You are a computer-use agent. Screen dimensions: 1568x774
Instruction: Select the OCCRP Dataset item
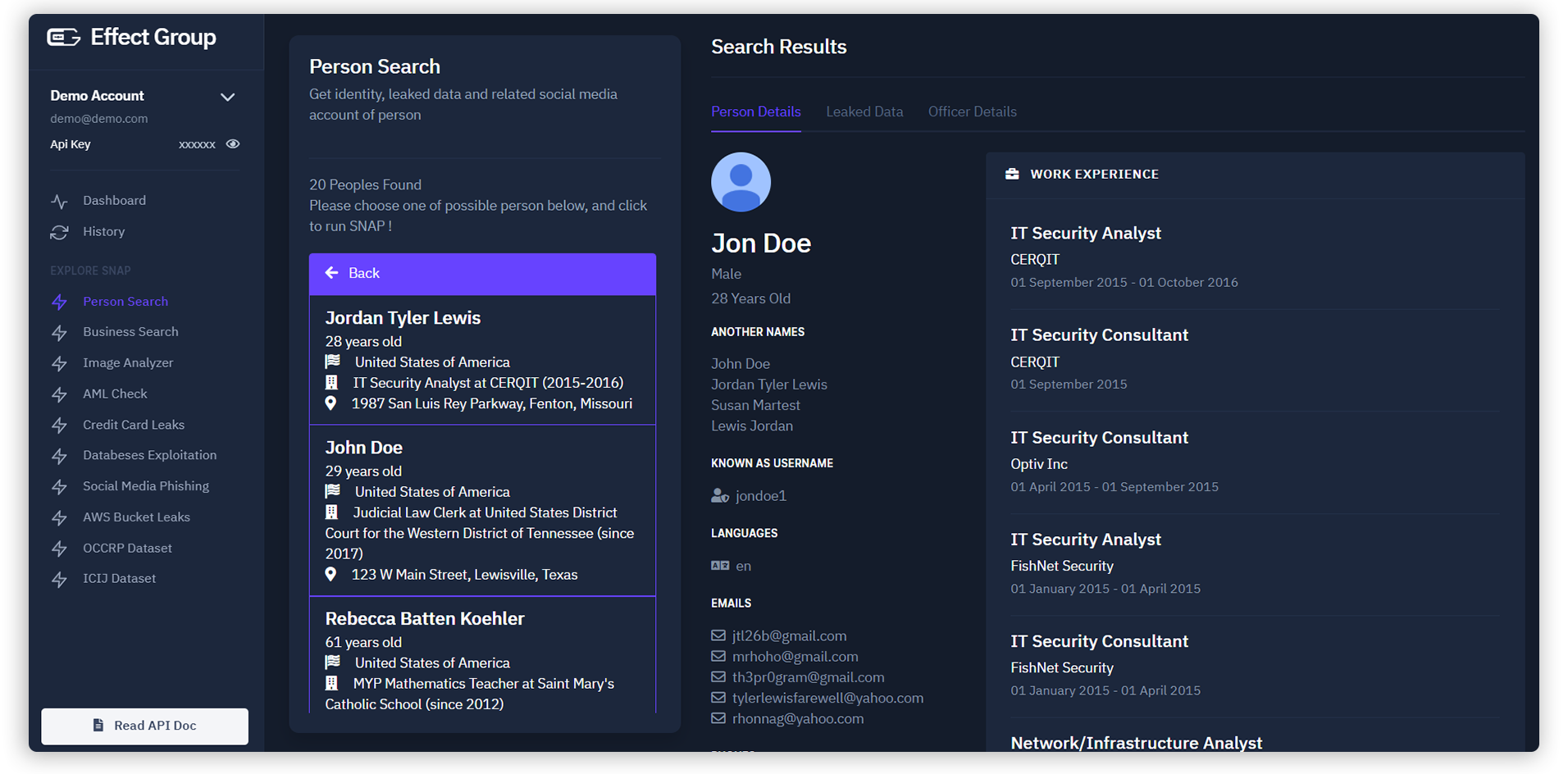[127, 549]
